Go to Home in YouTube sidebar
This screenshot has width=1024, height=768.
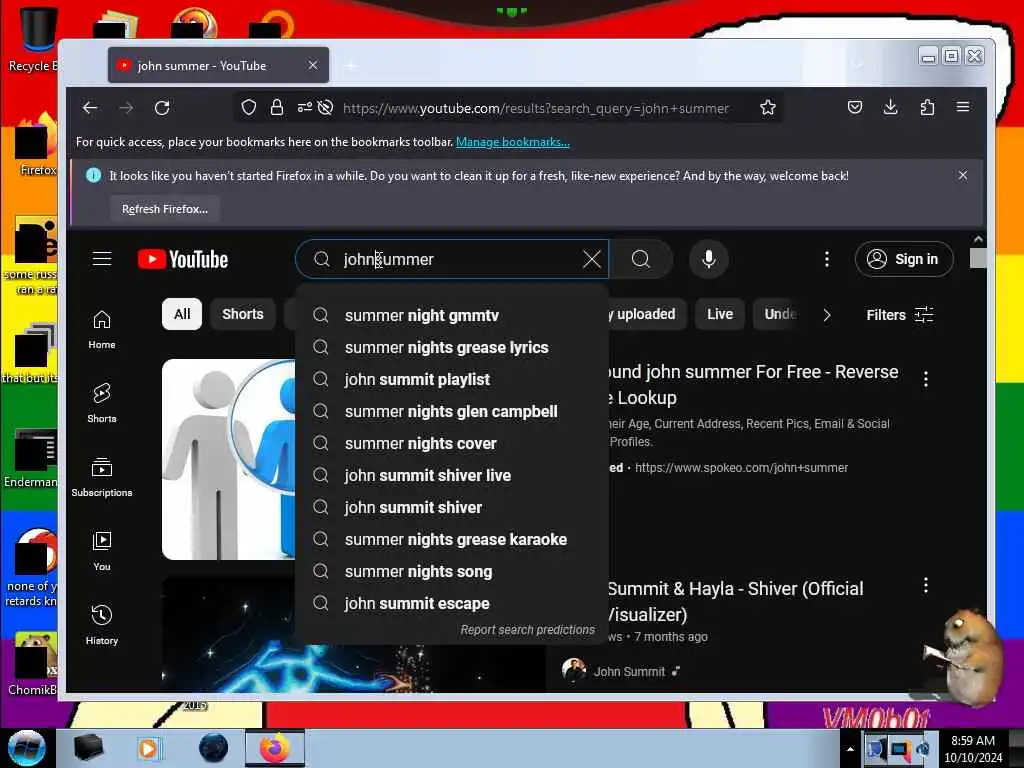(x=102, y=330)
